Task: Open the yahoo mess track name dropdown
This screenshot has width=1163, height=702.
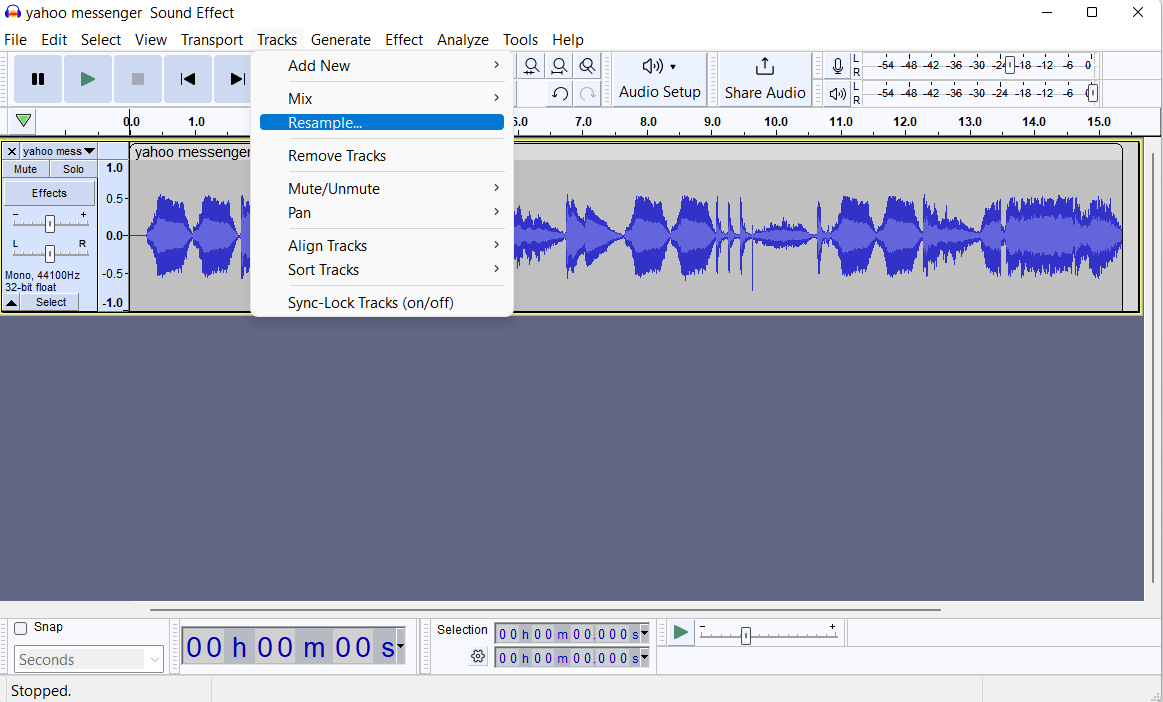Action: pos(59,151)
